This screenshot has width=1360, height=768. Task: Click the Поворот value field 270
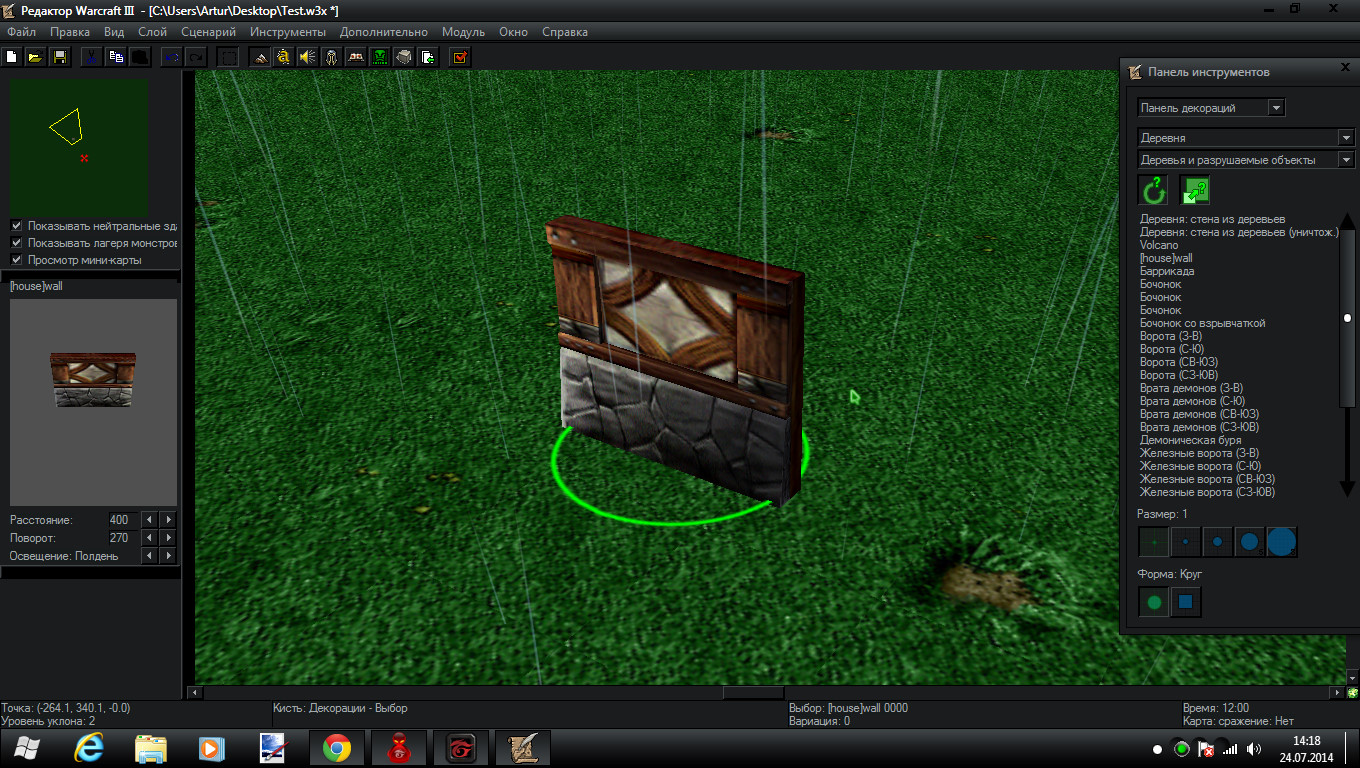123,538
